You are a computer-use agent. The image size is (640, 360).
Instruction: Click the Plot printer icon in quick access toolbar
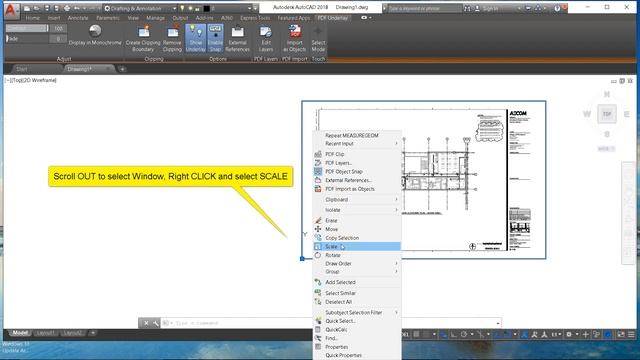(67, 8)
